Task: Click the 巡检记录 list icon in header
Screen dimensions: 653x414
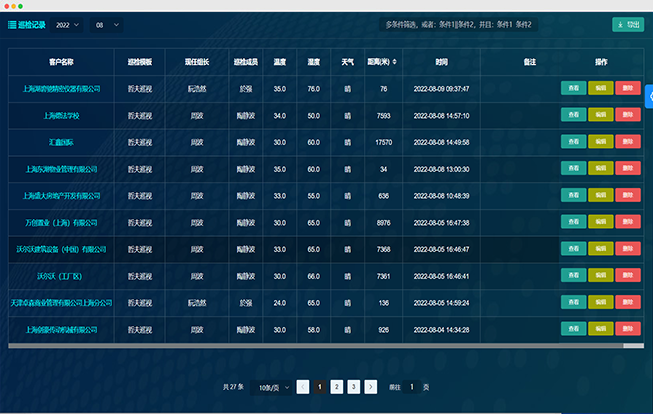Action: (12, 24)
